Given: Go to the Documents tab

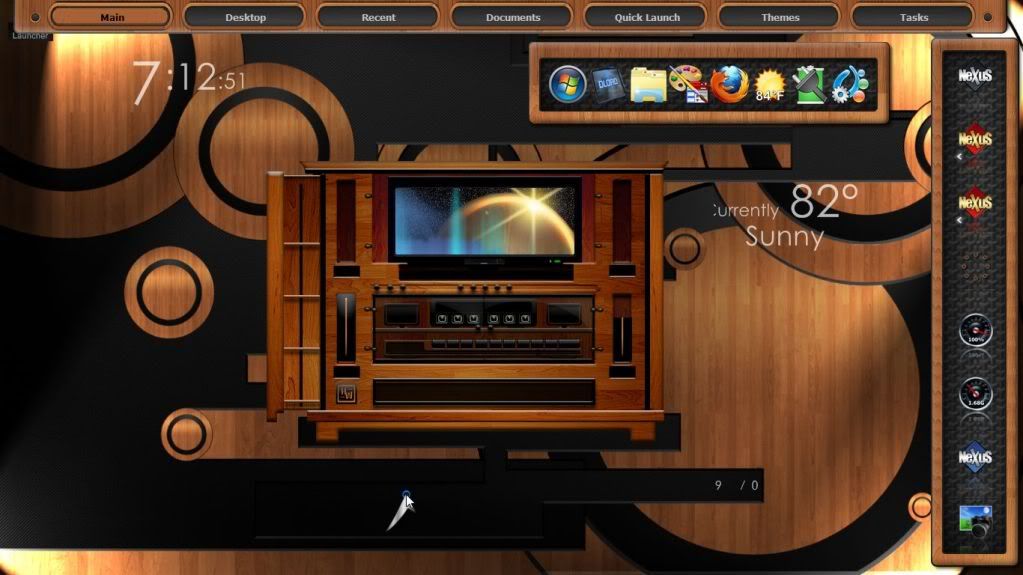Looking at the screenshot, I should point(513,17).
